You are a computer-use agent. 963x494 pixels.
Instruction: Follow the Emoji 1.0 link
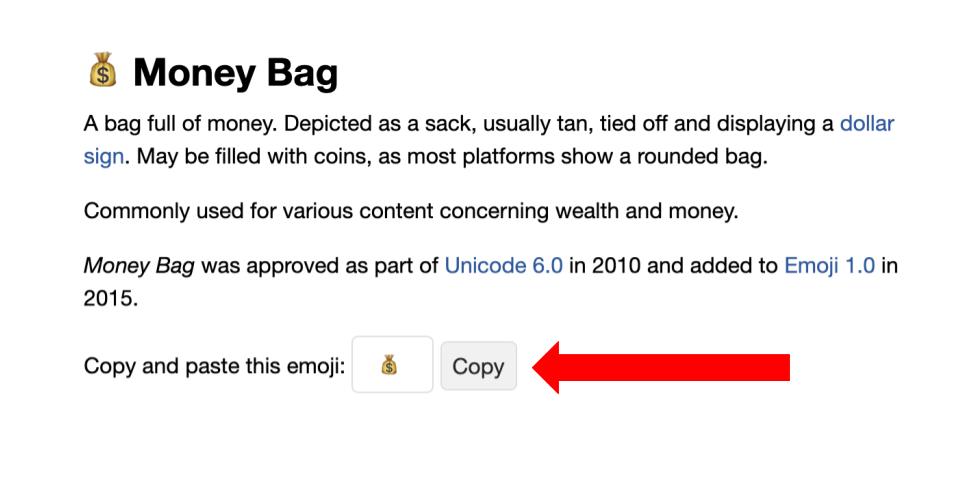click(x=830, y=265)
